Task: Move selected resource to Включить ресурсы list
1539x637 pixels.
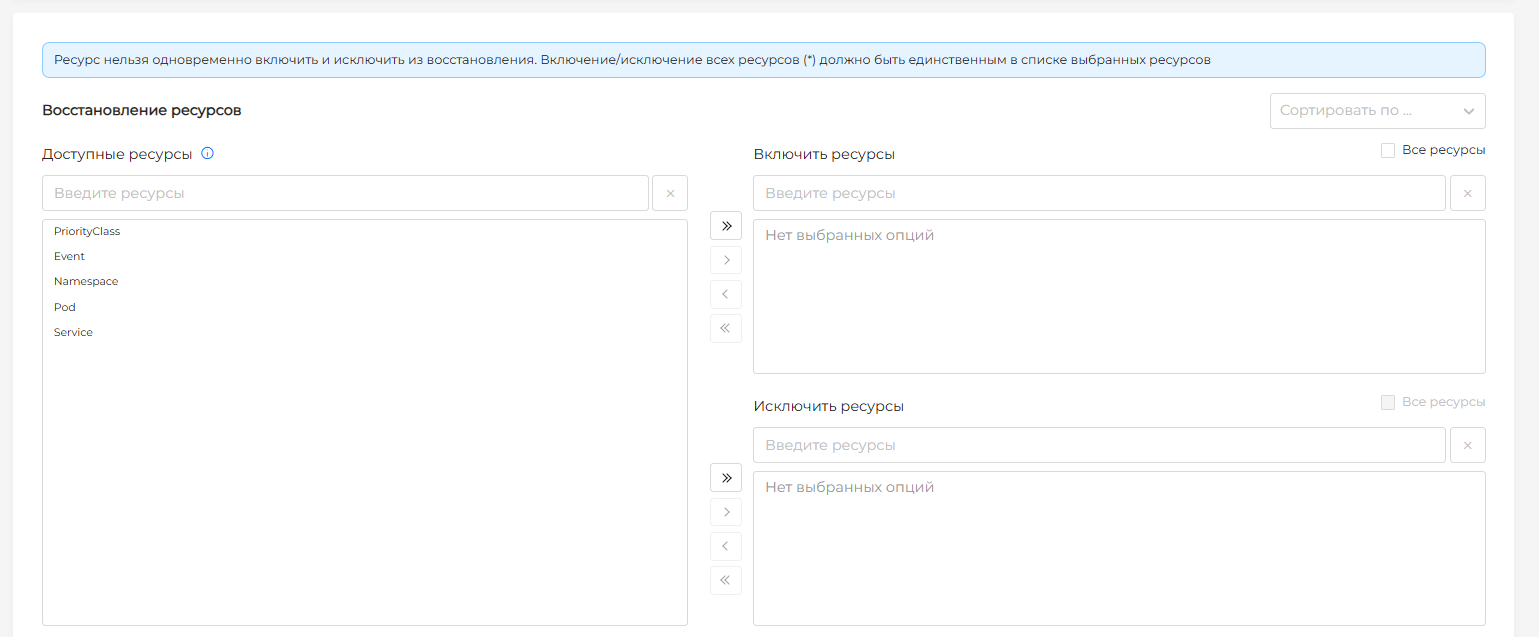Action: pos(726,260)
